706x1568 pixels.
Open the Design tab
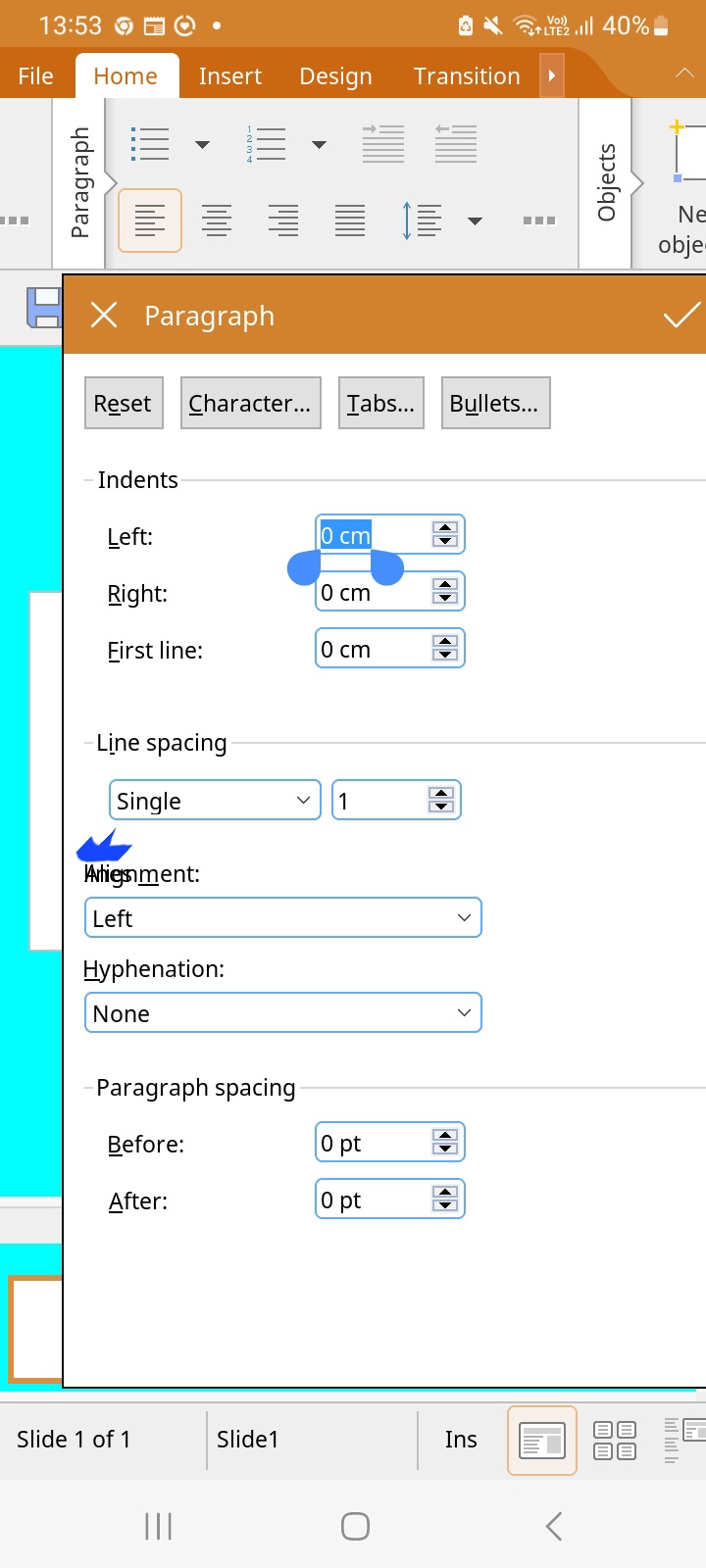[x=335, y=76]
